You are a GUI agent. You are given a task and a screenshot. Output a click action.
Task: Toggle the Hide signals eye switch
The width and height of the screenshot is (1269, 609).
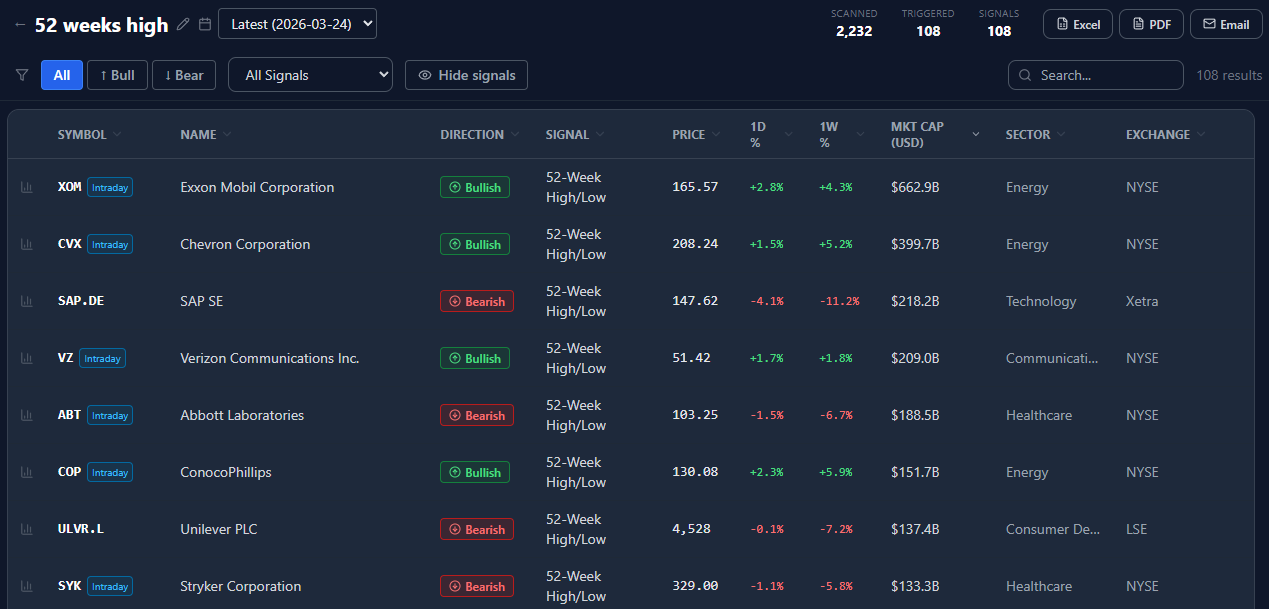[x=466, y=74]
